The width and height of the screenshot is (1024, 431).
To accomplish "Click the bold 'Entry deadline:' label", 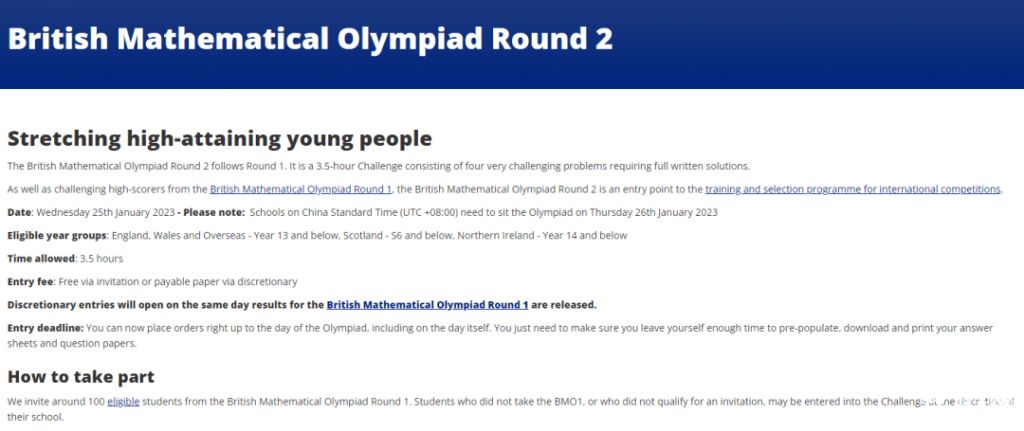I will point(46,328).
